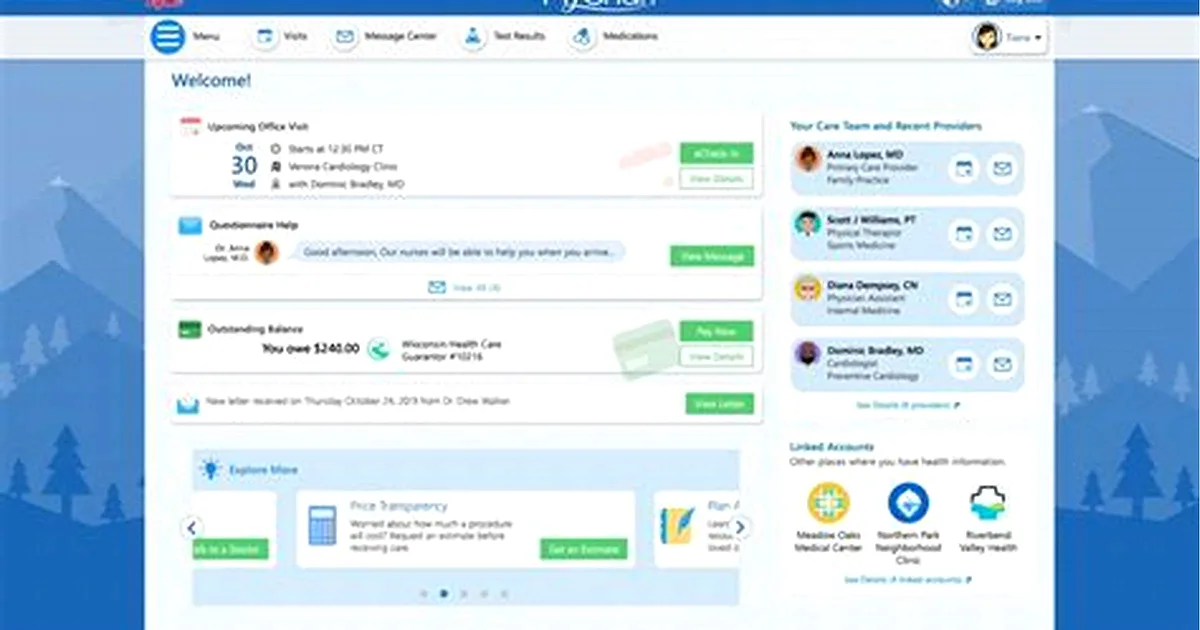
Task: Click the Questionnaire Help envelope icon
Action: tap(190, 225)
